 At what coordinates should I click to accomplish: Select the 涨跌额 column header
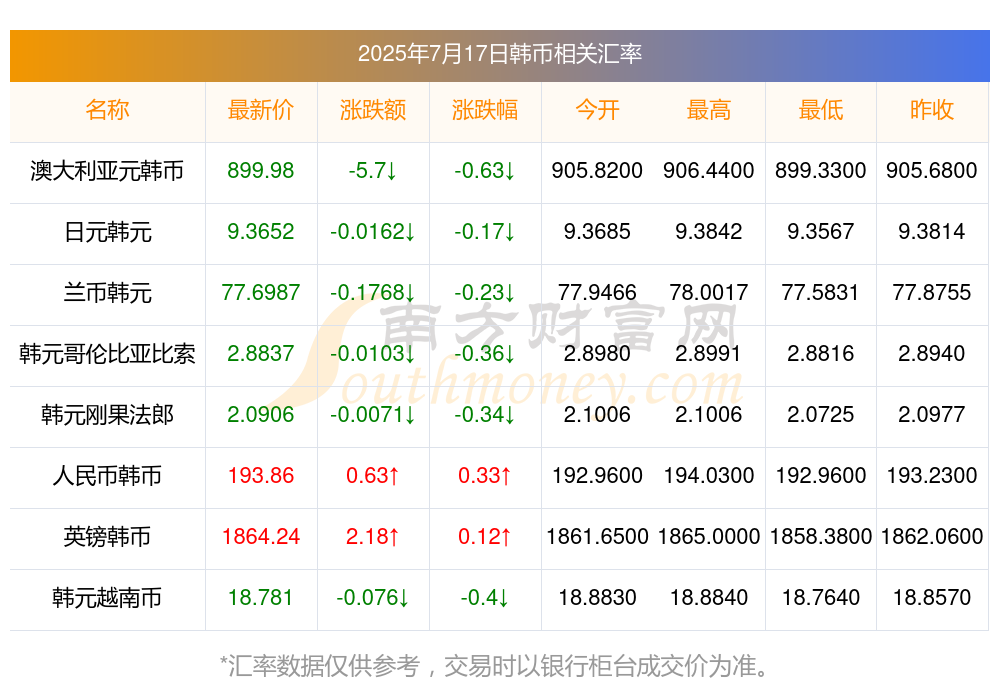tap(373, 110)
